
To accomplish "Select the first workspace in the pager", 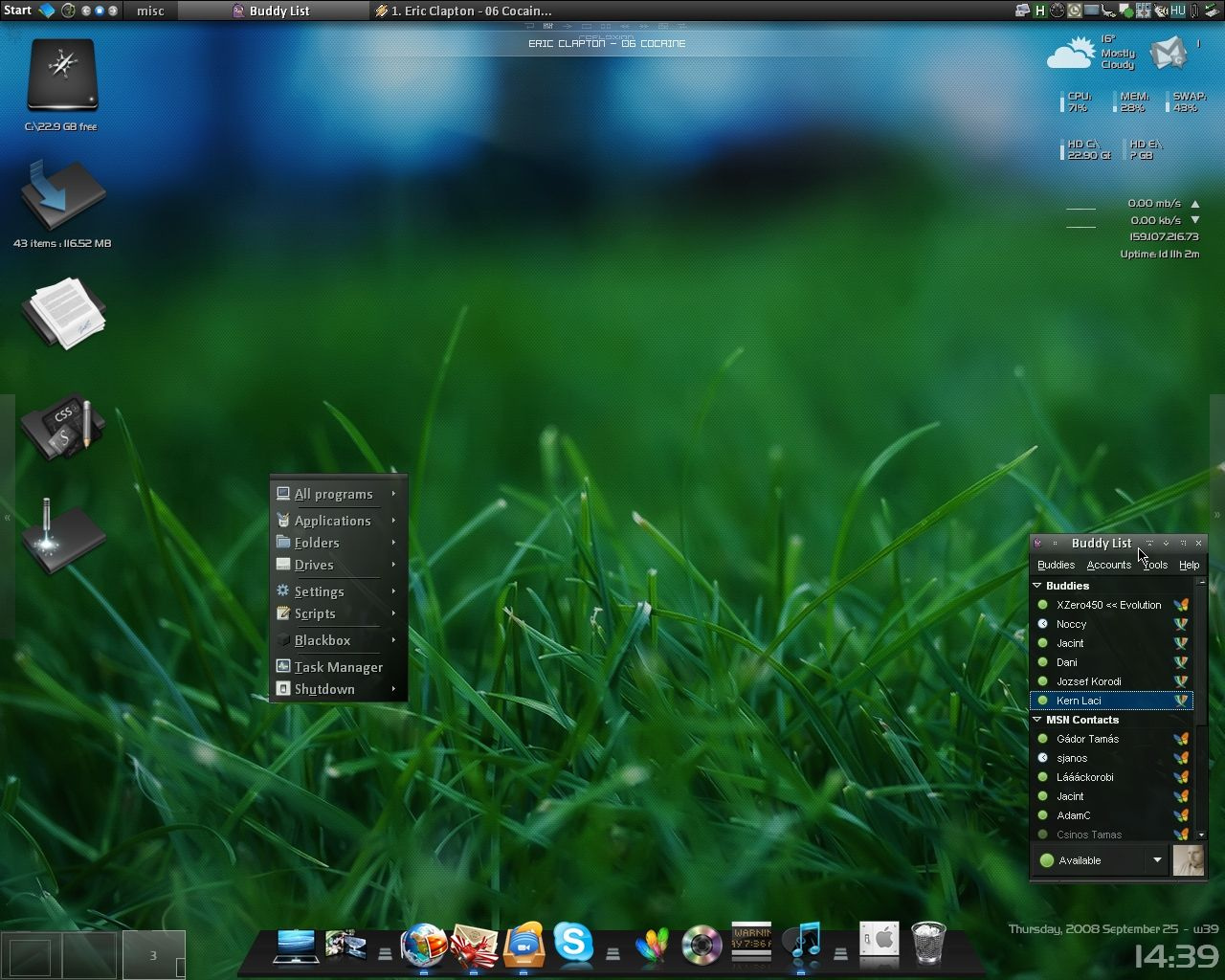I will pos(31,954).
